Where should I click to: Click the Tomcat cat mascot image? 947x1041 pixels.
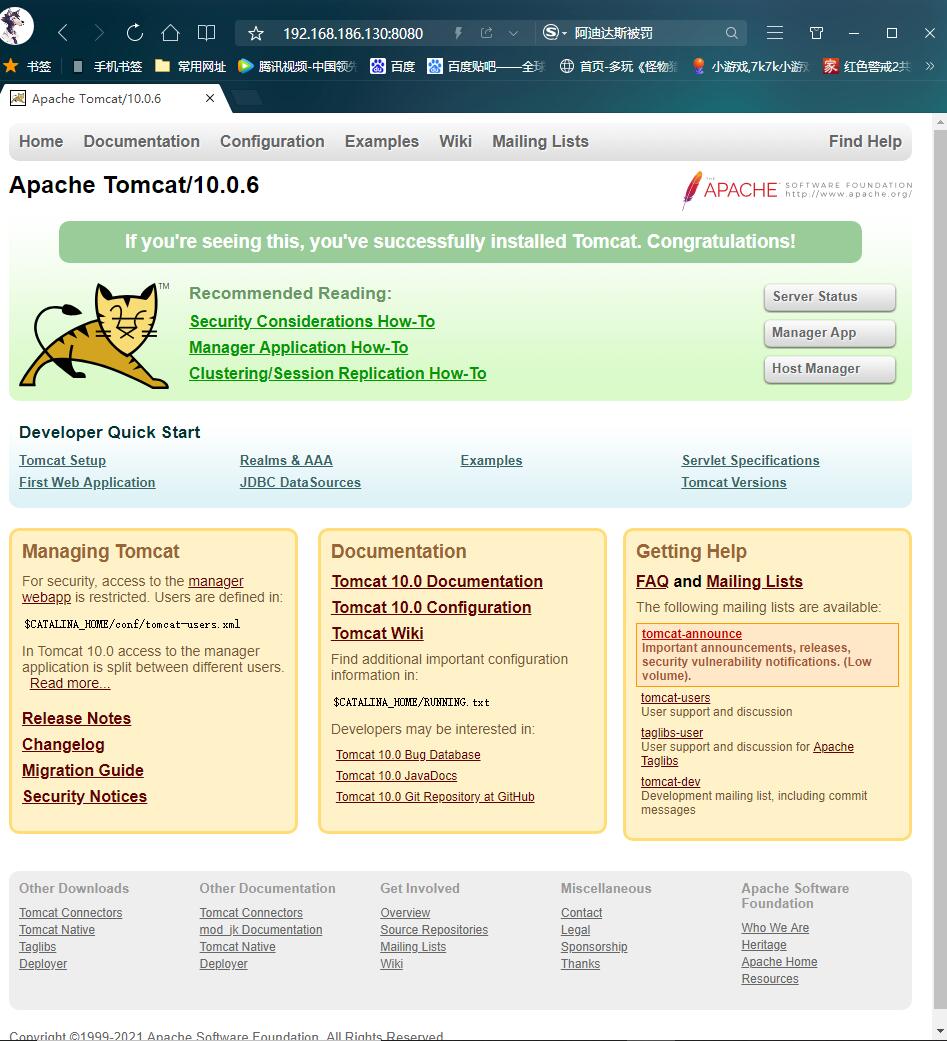coord(94,335)
